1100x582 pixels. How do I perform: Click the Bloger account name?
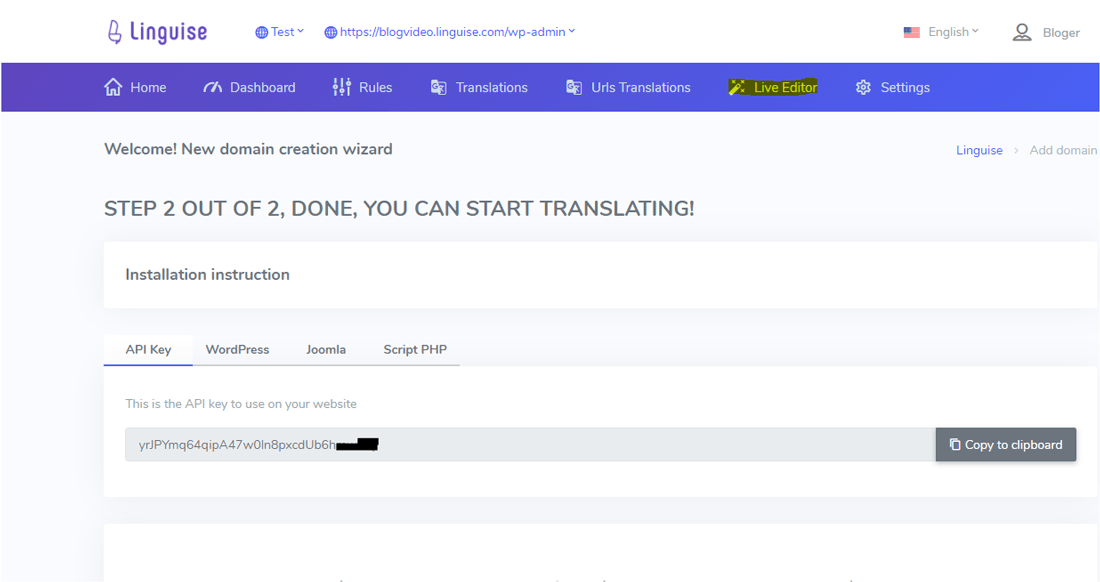click(1061, 33)
